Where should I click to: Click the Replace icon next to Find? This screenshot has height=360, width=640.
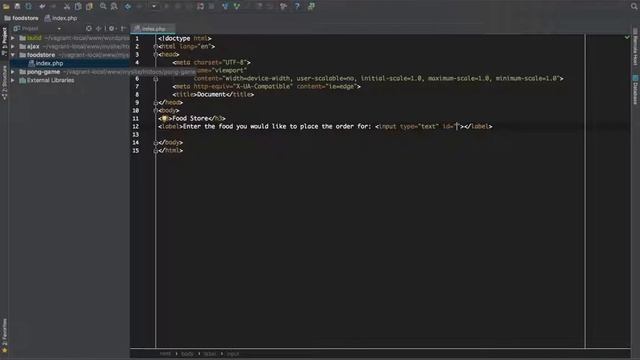[x=114, y=6]
